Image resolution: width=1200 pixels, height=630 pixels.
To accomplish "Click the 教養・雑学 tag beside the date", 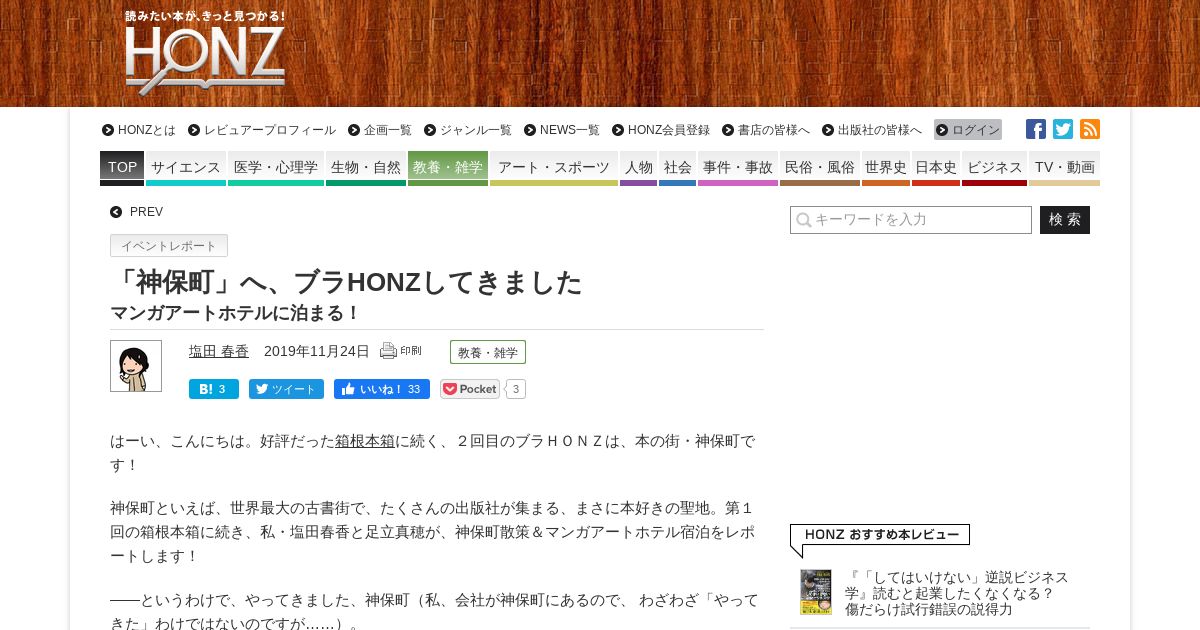I will [x=488, y=352].
